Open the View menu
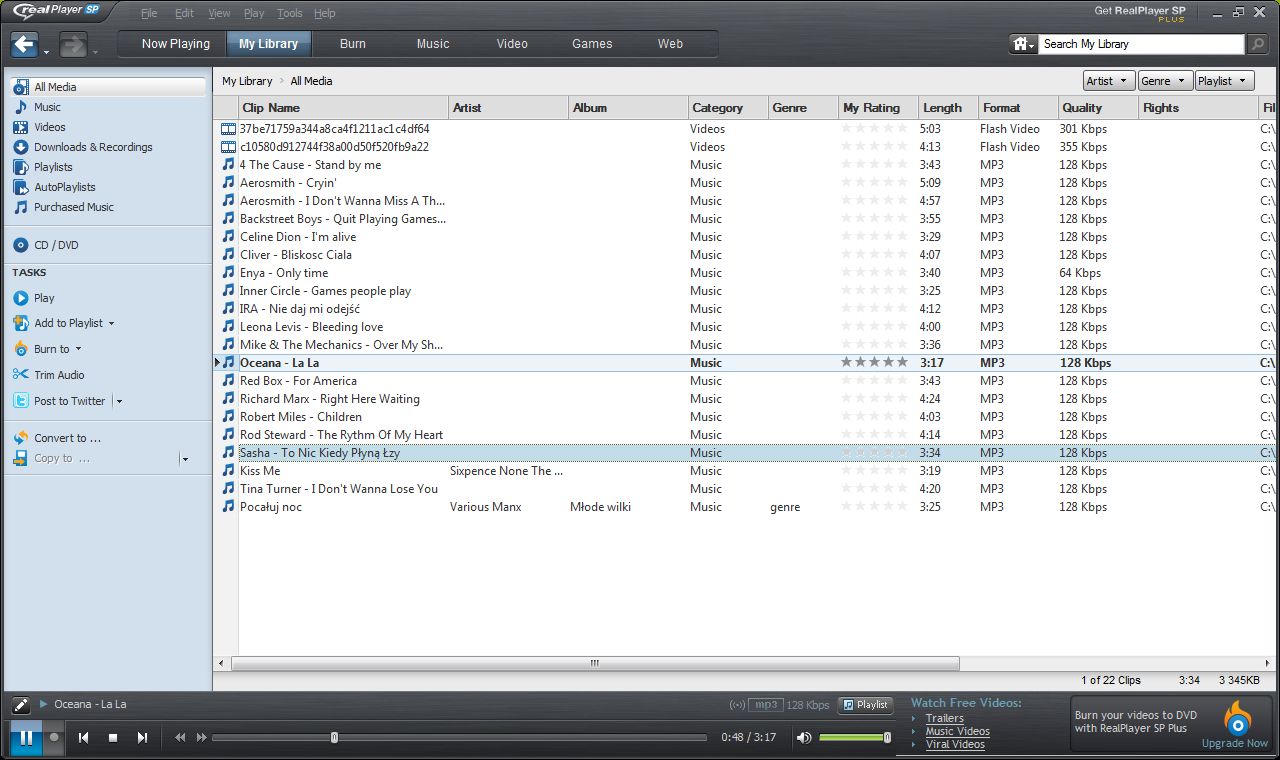1280x760 pixels. coord(219,13)
